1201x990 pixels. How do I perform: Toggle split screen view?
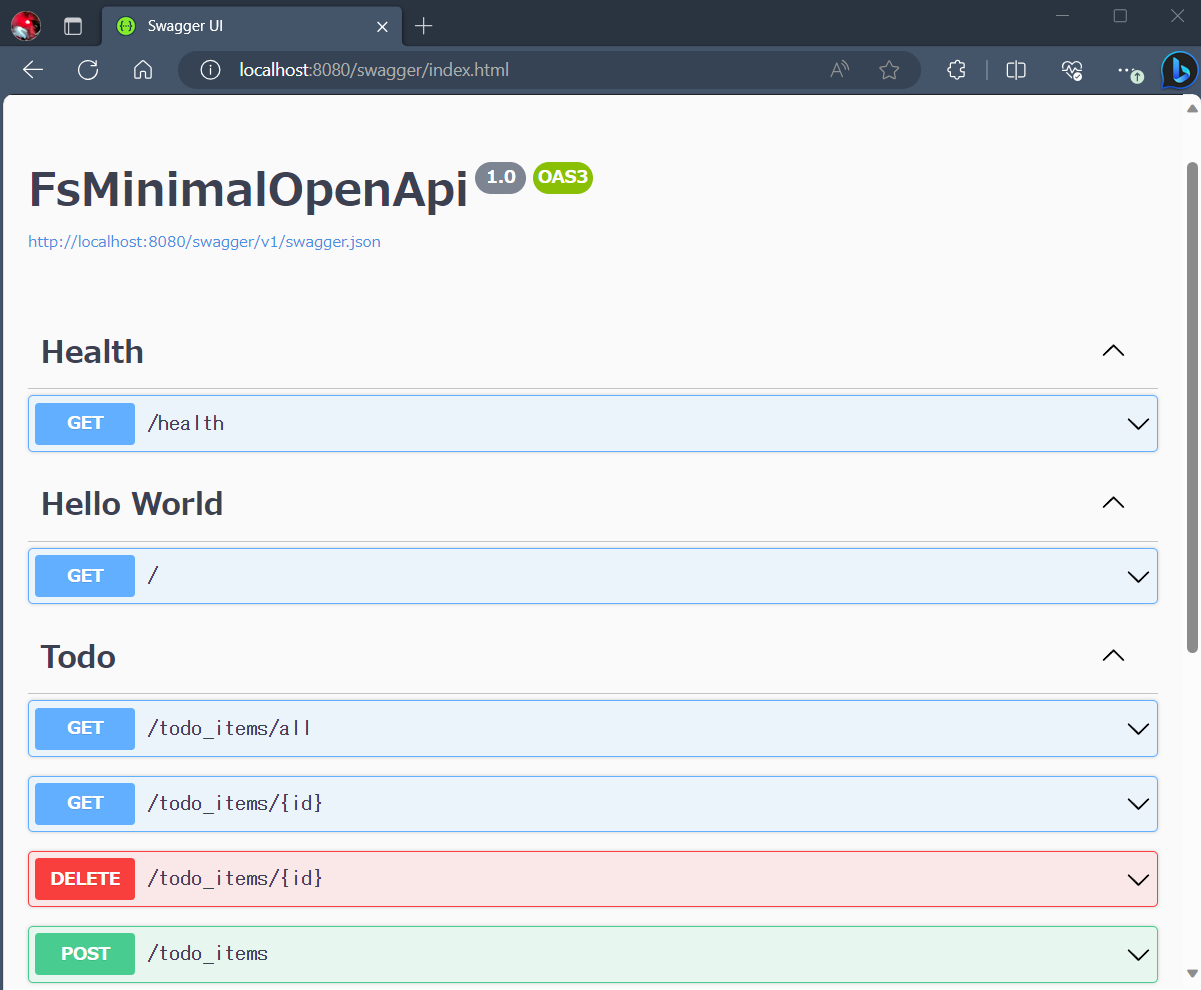coord(1016,70)
